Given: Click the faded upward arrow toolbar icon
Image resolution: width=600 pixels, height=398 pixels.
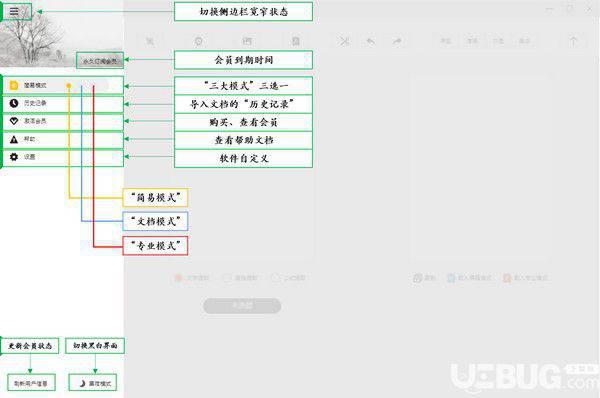Looking at the screenshot, I should tap(573, 41).
